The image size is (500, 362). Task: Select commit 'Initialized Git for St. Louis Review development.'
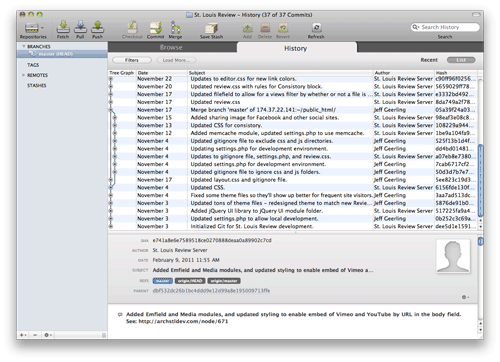click(x=293, y=226)
